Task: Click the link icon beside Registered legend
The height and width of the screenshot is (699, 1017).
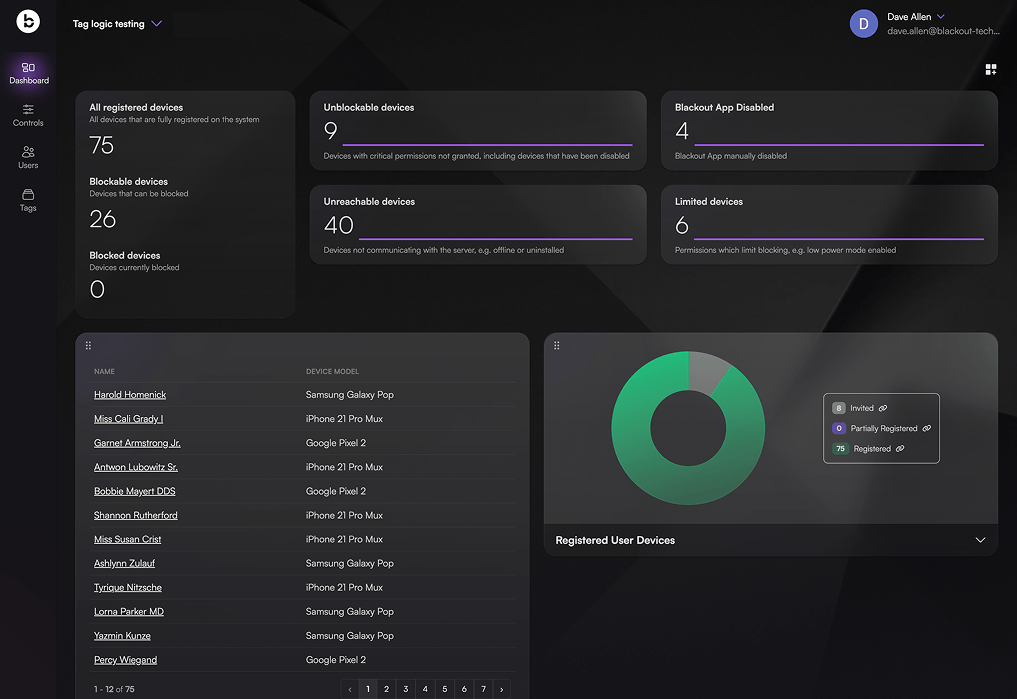Action: click(900, 448)
